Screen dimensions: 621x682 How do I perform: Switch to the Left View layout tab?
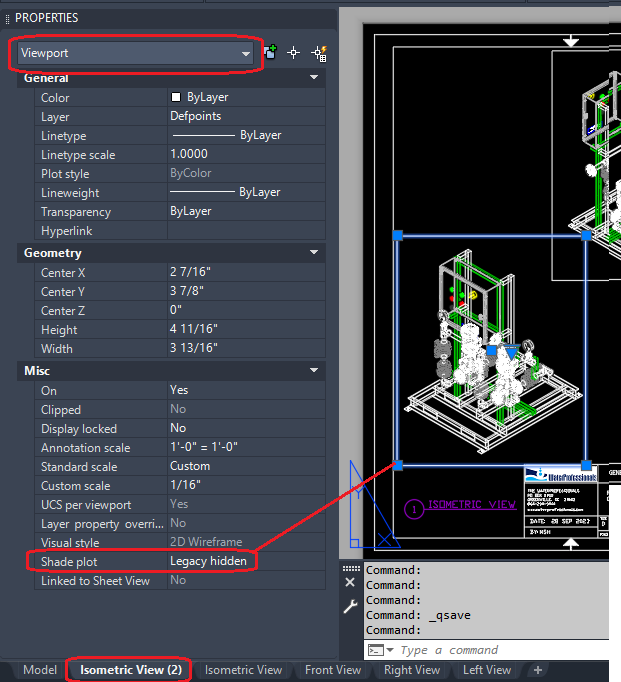click(x=487, y=670)
